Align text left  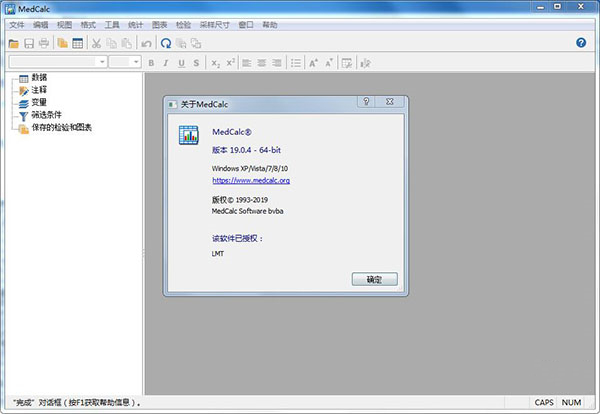point(247,63)
